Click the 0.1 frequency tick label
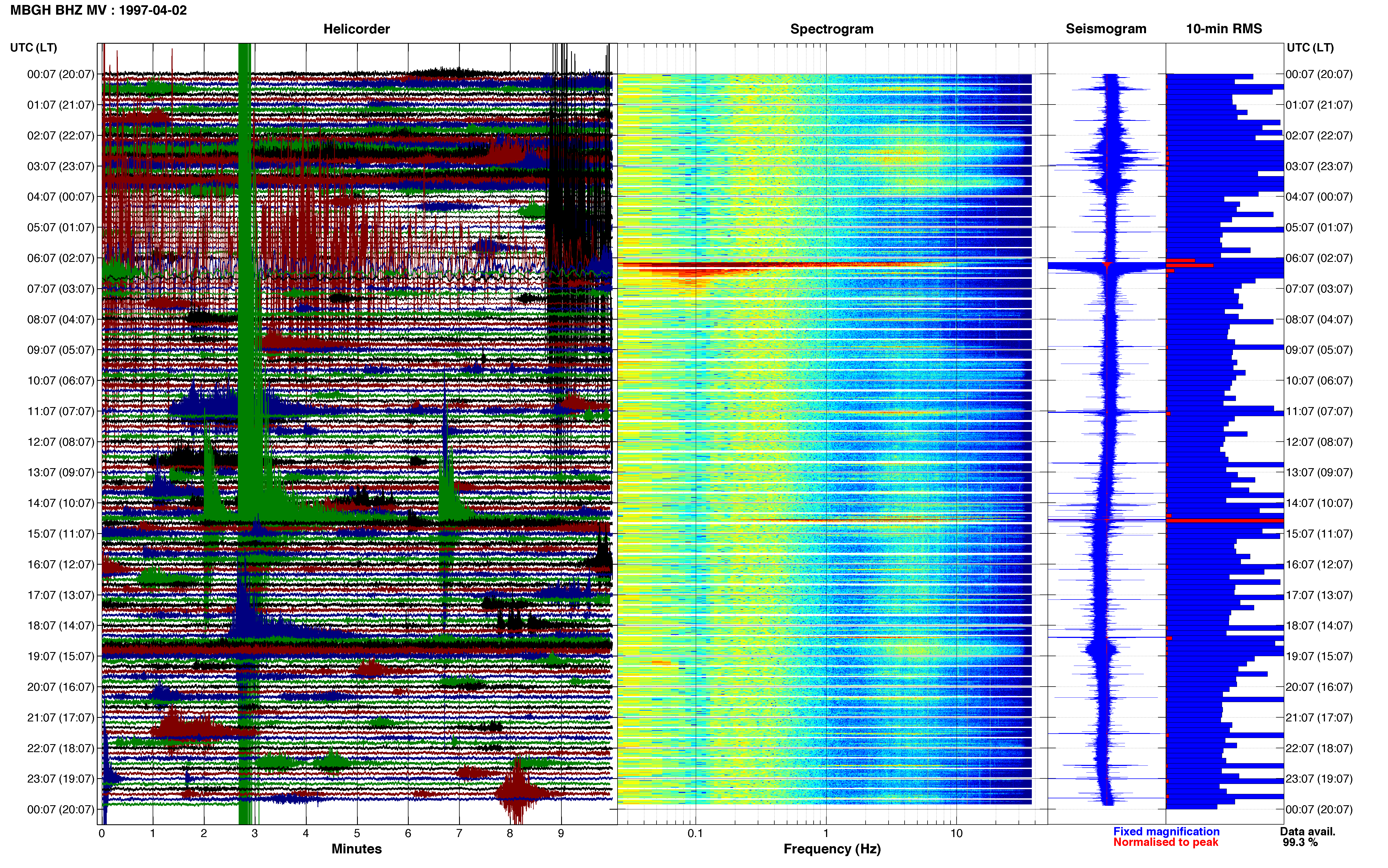Screen dimensions: 1388x868 (695, 833)
